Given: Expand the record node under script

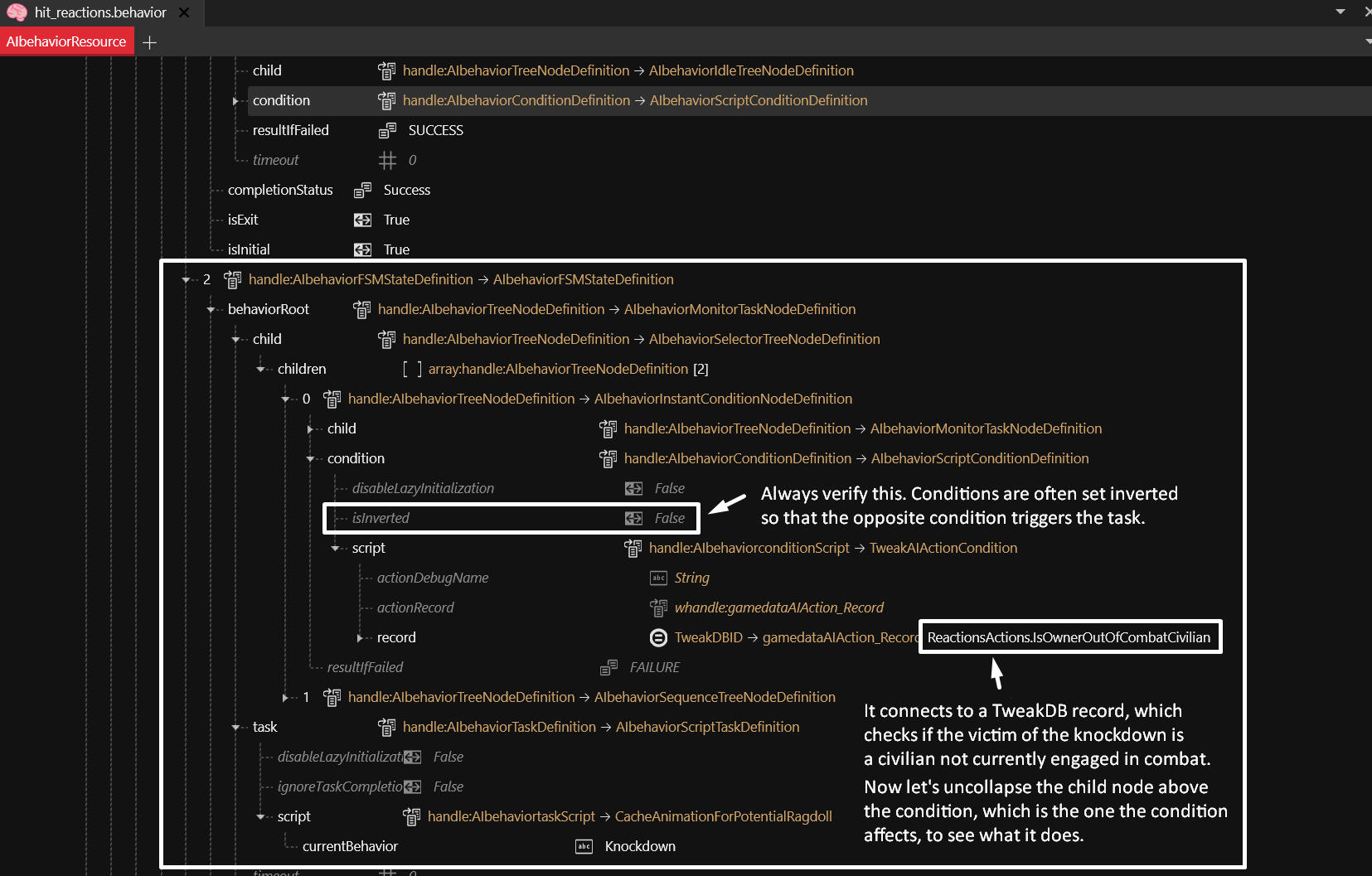Looking at the screenshot, I should click(x=360, y=637).
